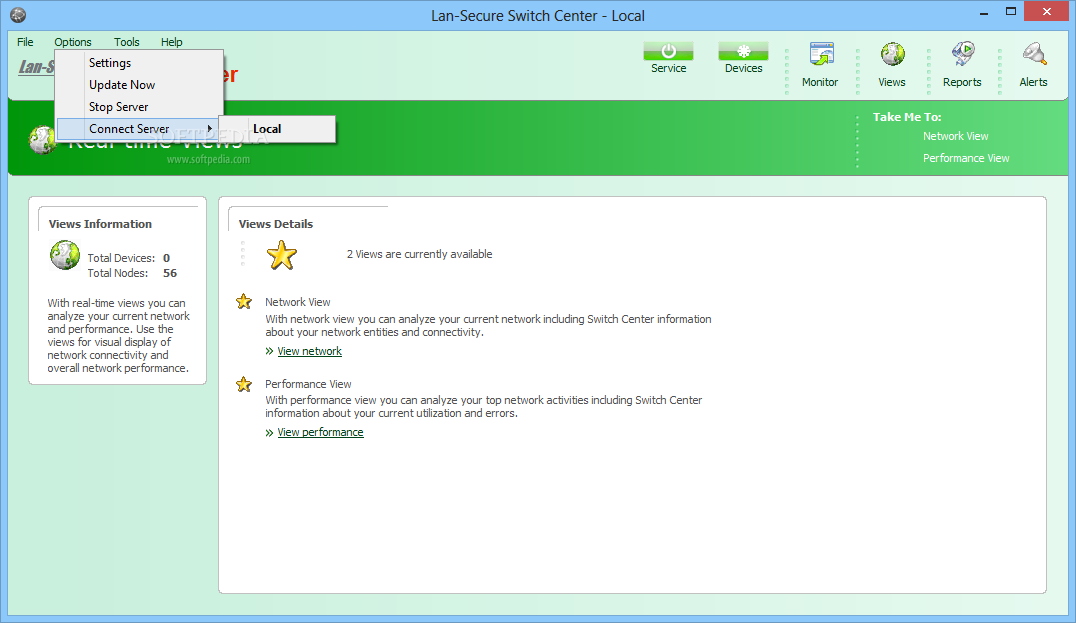The width and height of the screenshot is (1076, 623).
Task: Open the Help menu
Action: coord(172,42)
